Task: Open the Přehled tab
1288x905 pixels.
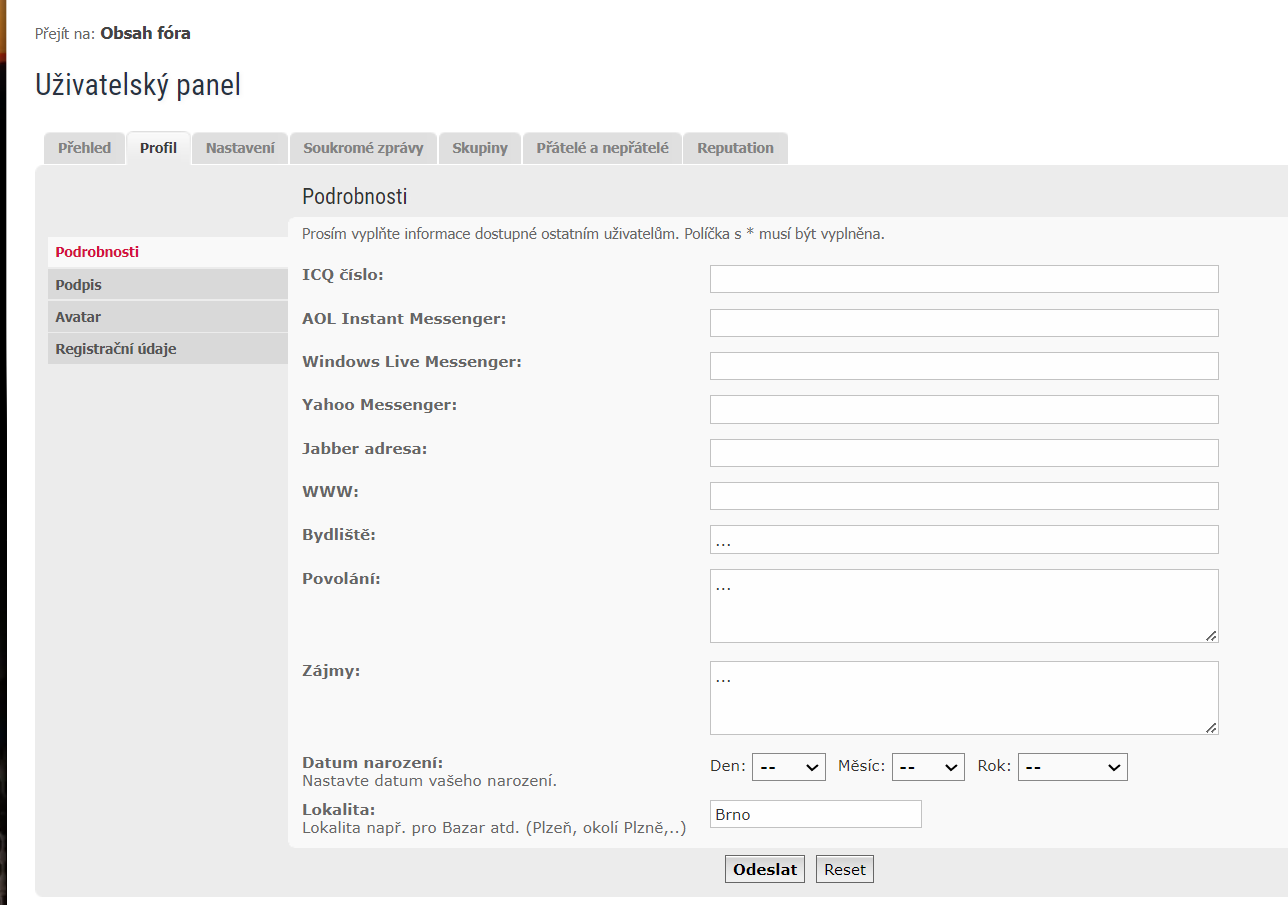Action: [x=84, y=148]
